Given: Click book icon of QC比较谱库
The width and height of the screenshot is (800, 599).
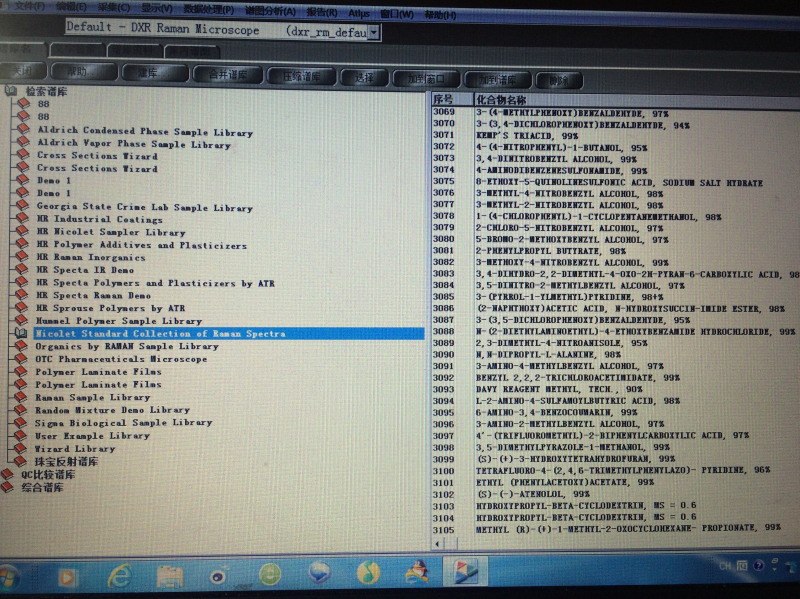Looking at the screenshot, I should tap(7, 474).
